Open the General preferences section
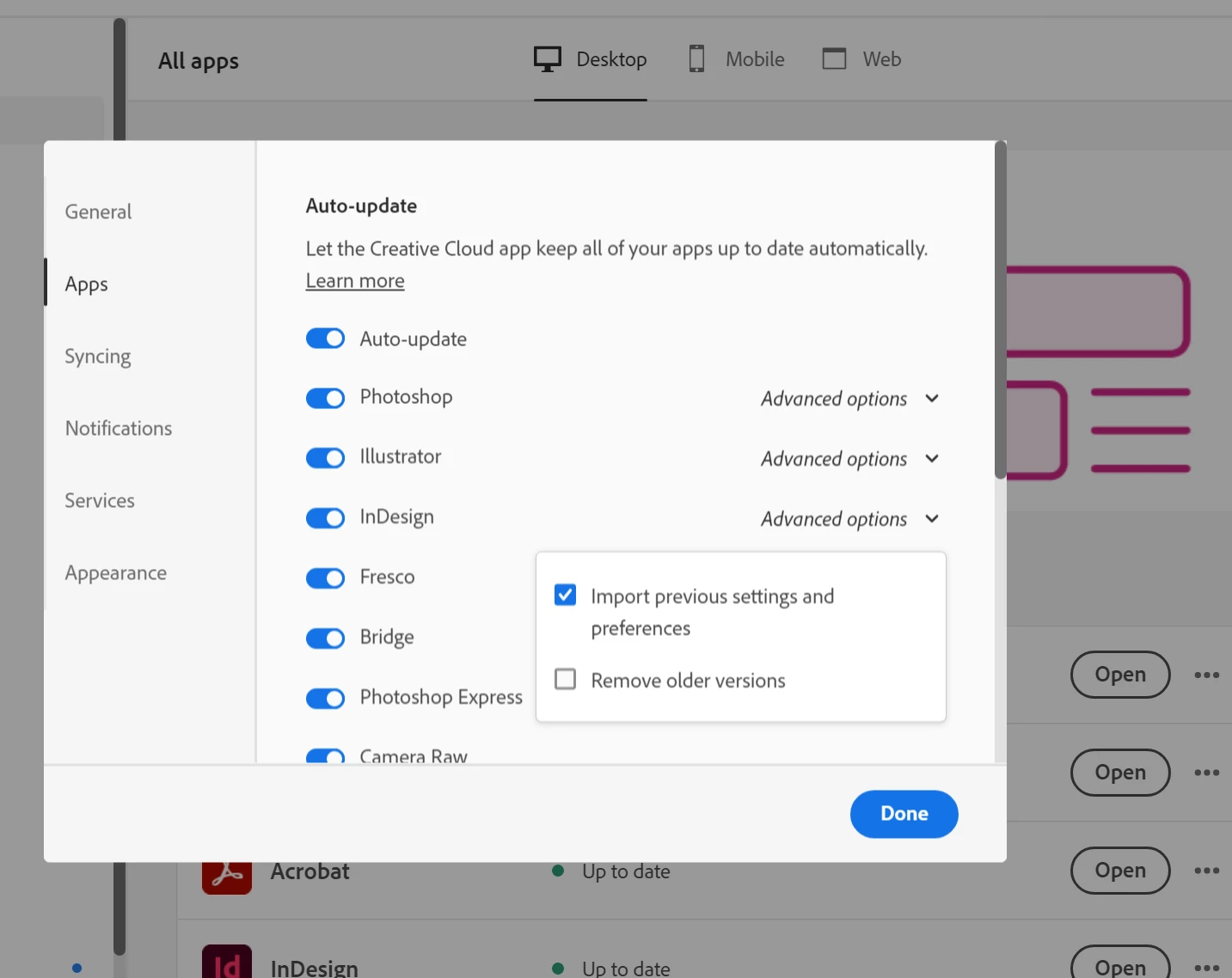 (98, 211)
